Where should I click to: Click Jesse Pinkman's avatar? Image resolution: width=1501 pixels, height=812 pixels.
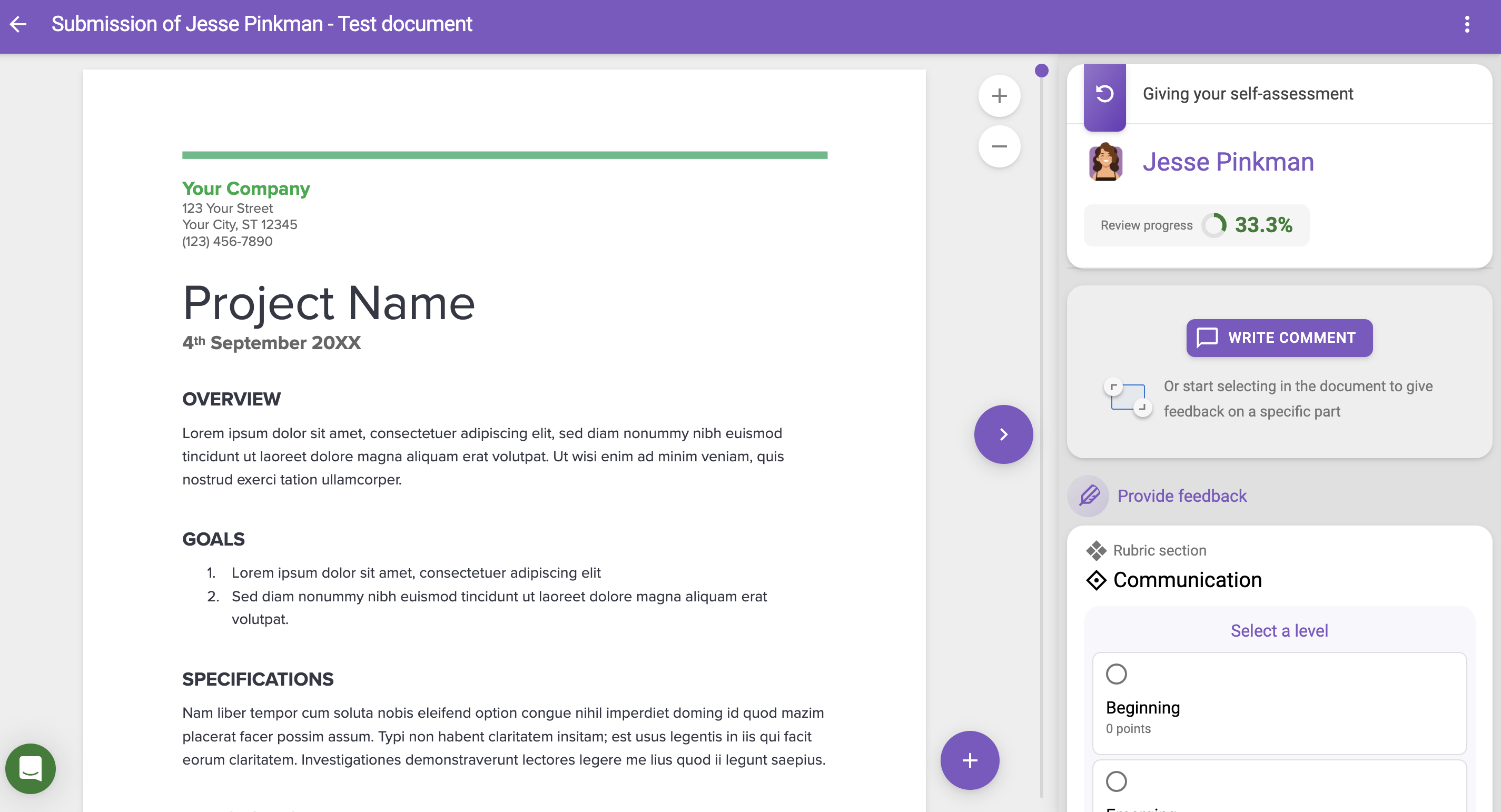coord(1105,162)
